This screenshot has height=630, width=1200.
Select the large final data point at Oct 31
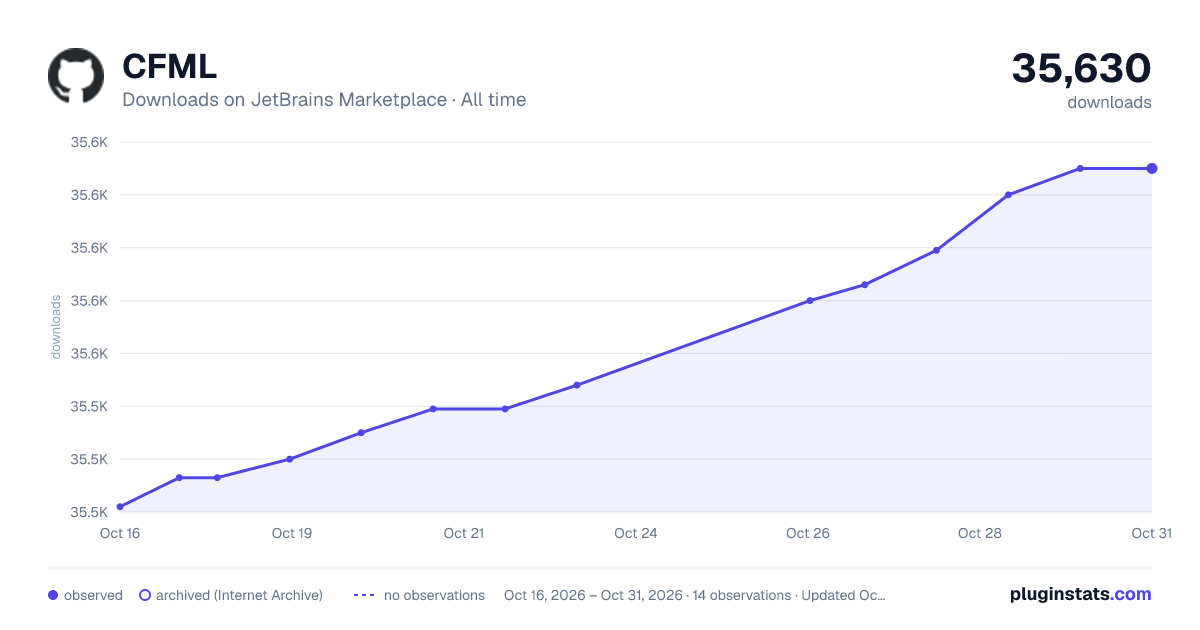point(1152,168)
